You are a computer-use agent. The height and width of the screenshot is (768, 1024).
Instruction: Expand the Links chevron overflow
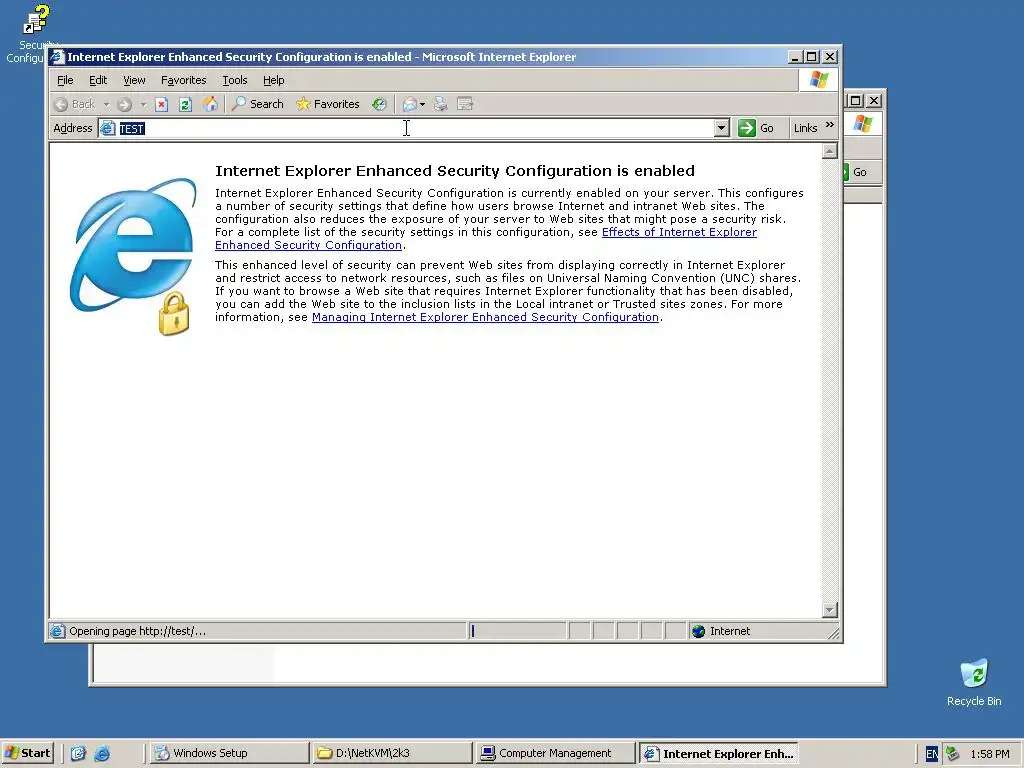[x=829, y=125]
